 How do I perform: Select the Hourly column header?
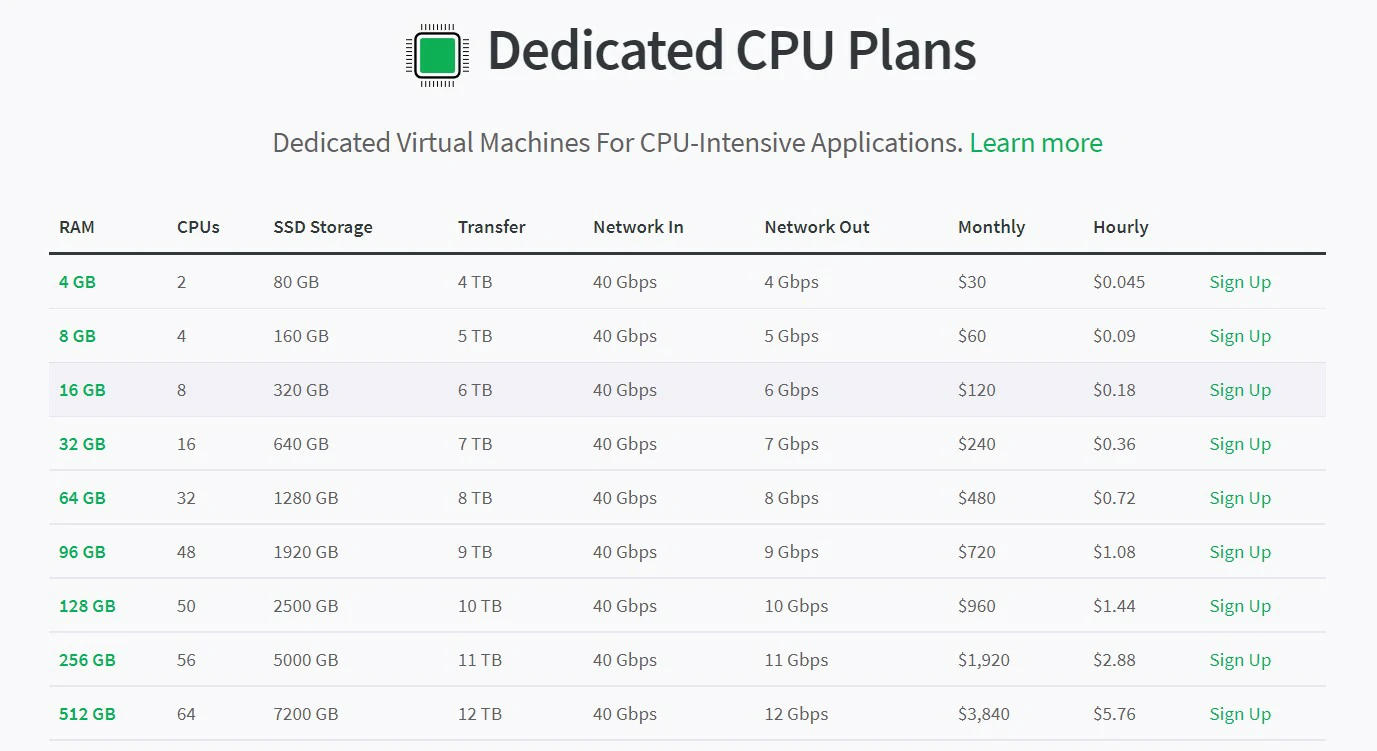1120,227
